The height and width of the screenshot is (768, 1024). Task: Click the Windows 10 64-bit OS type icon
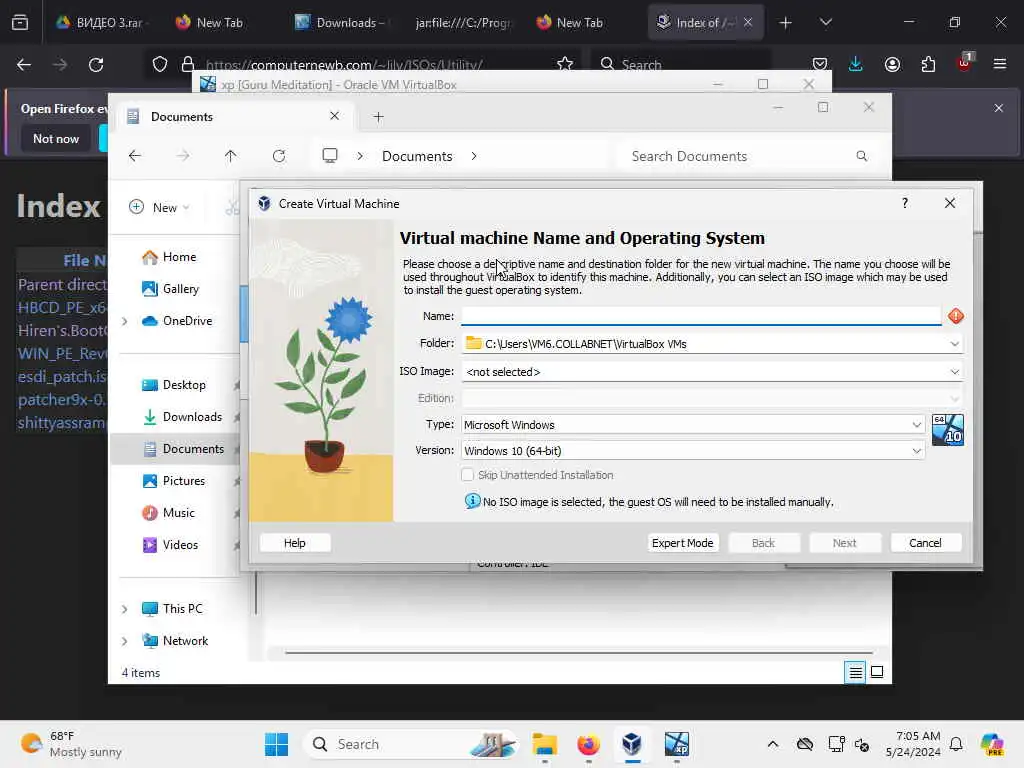(x=948, y=430)
